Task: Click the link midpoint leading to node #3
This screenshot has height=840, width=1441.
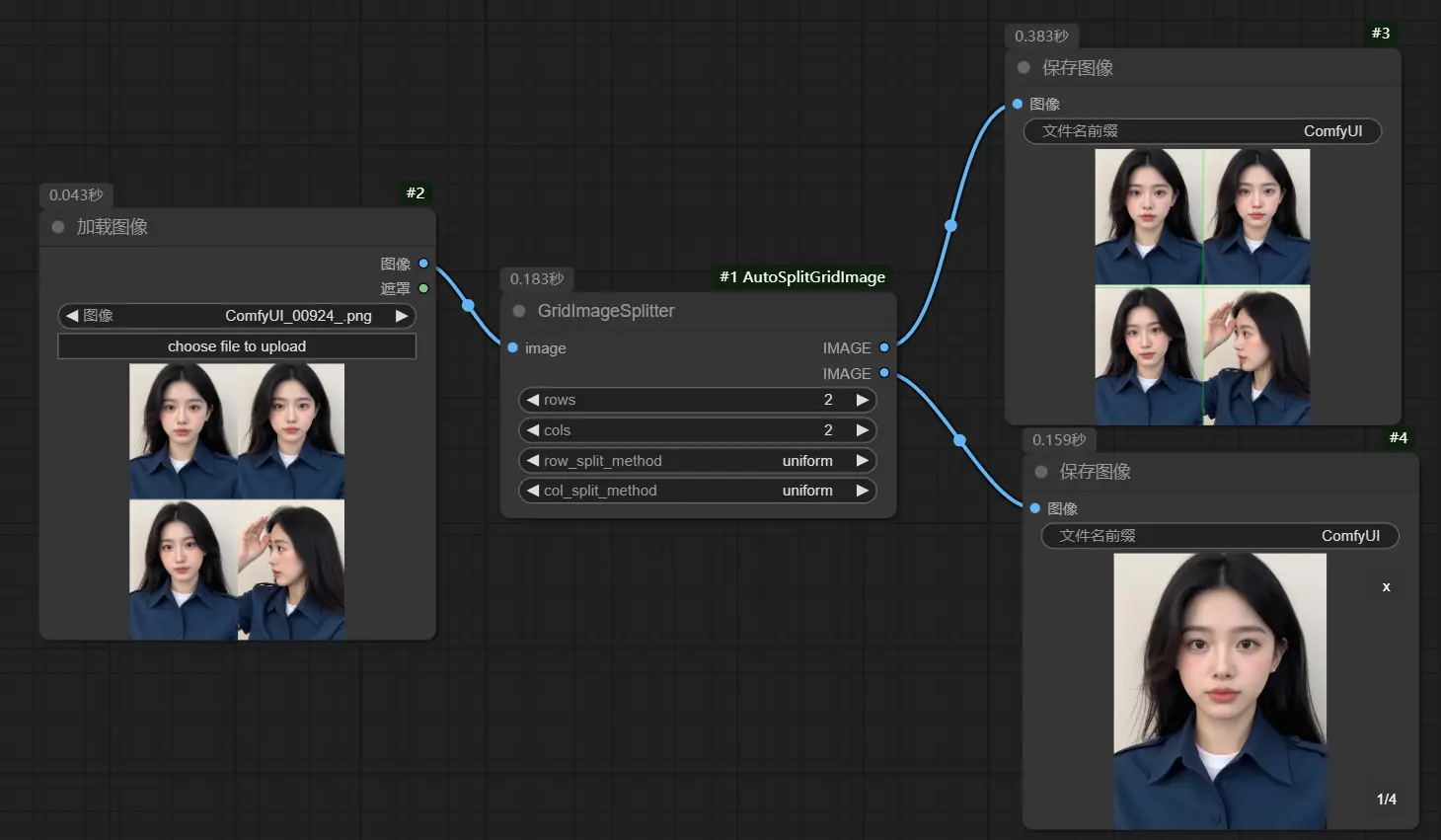Action: 950,225
